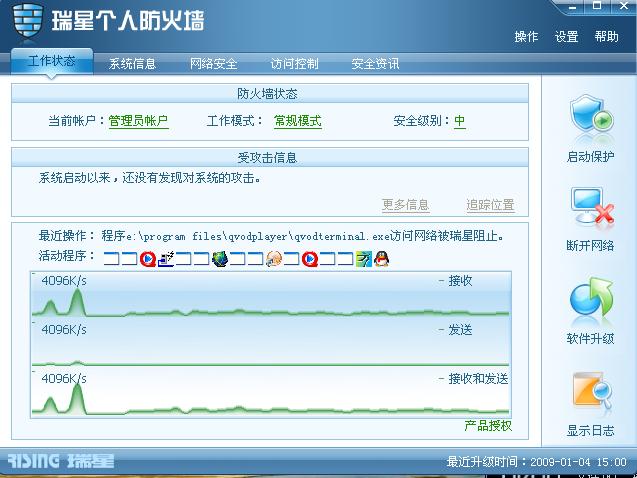Click the 发送 traffic graph
This screenshot has height=478, width=637.
271,343
